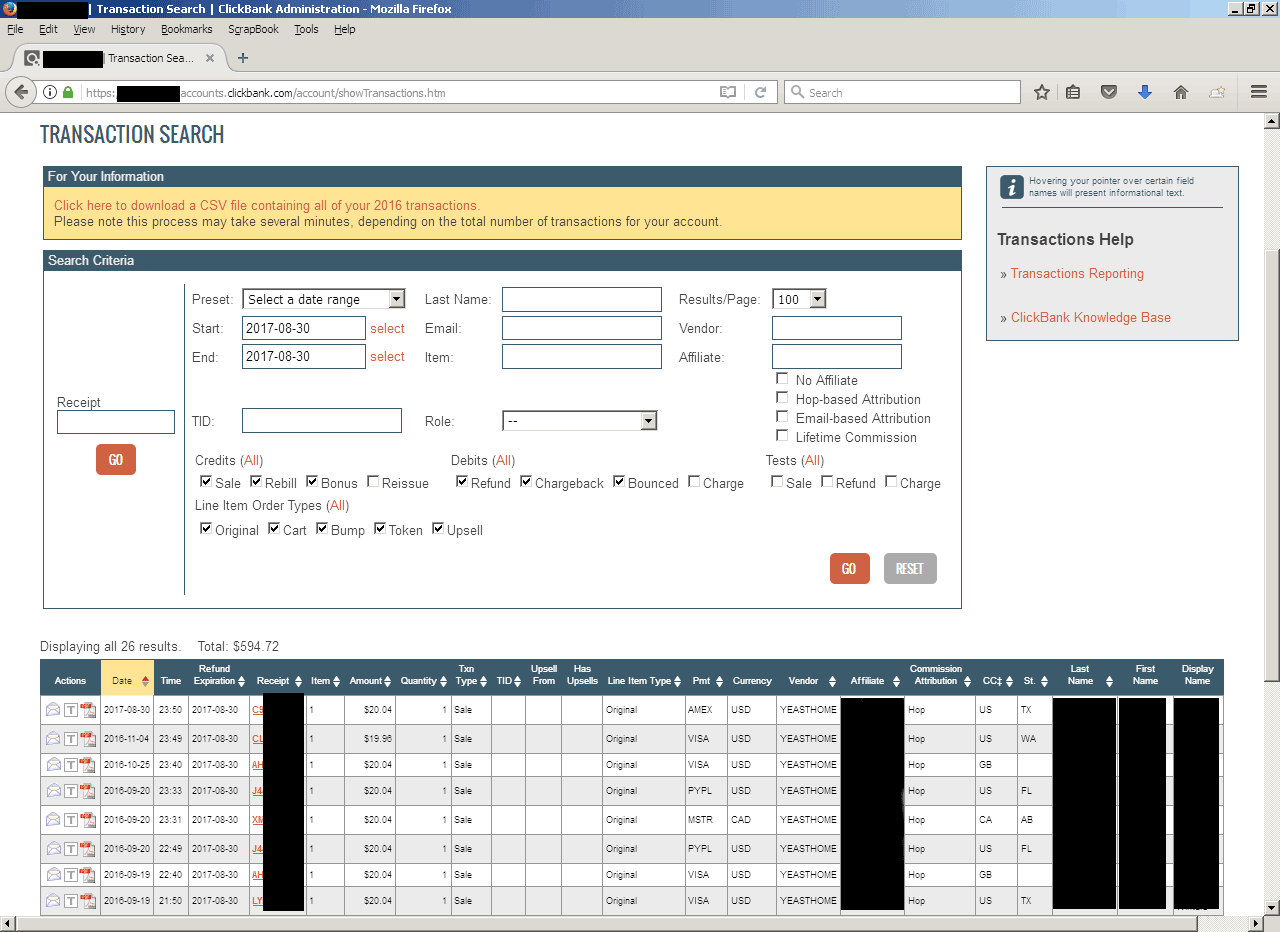Open the Results/Page dropdown
The image size is (1280, 932).
[799, 299]
